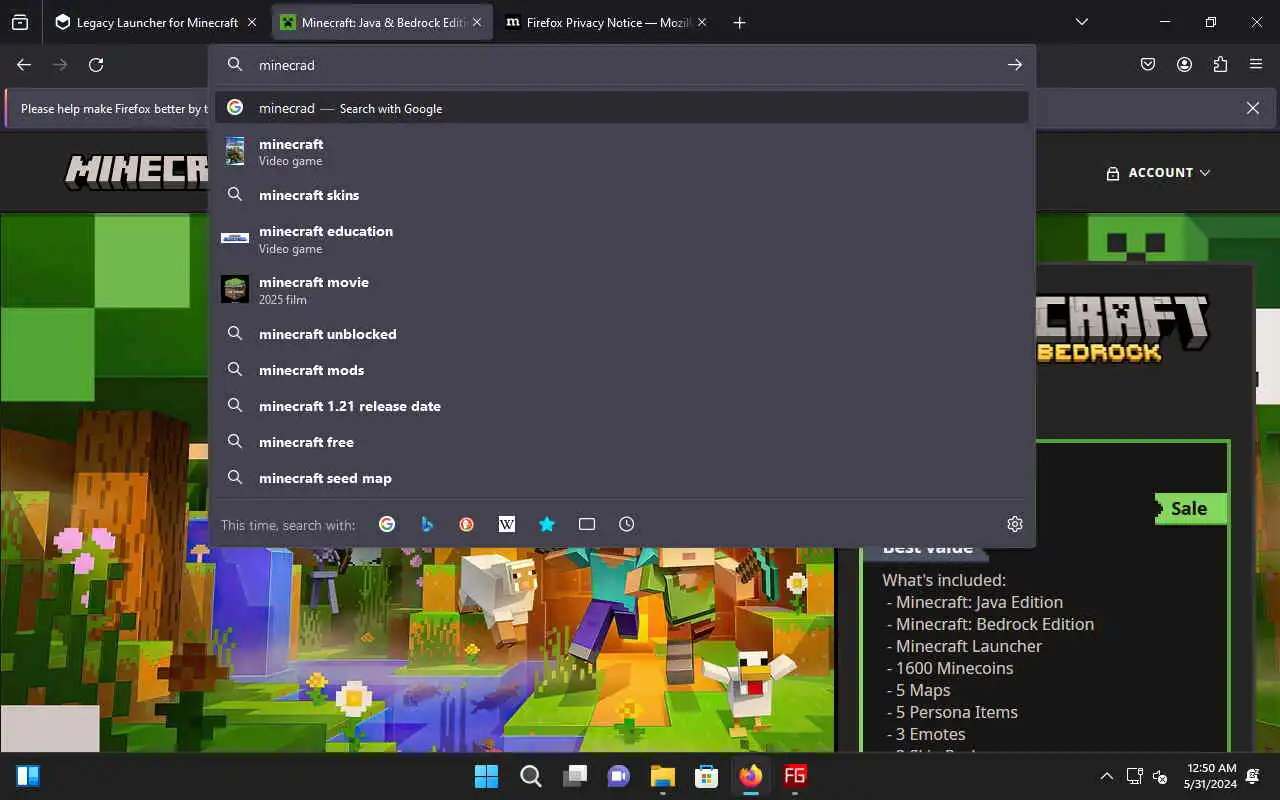The image size is (1280, 800).
Task: Dismiss the Firefox help notification bar
Action: point(1253,108)
